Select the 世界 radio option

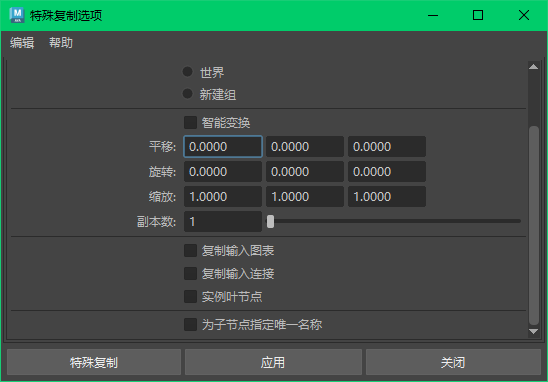coord(188,72)
